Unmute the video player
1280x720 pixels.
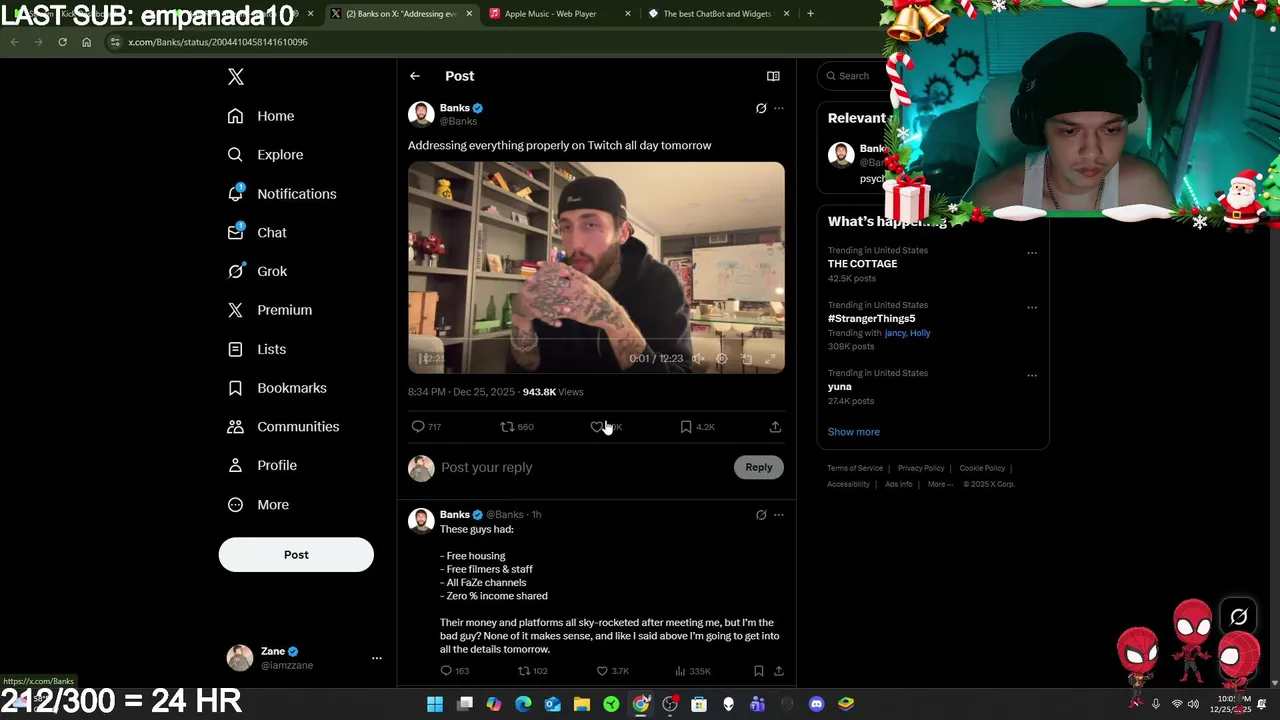coord(697,358)
